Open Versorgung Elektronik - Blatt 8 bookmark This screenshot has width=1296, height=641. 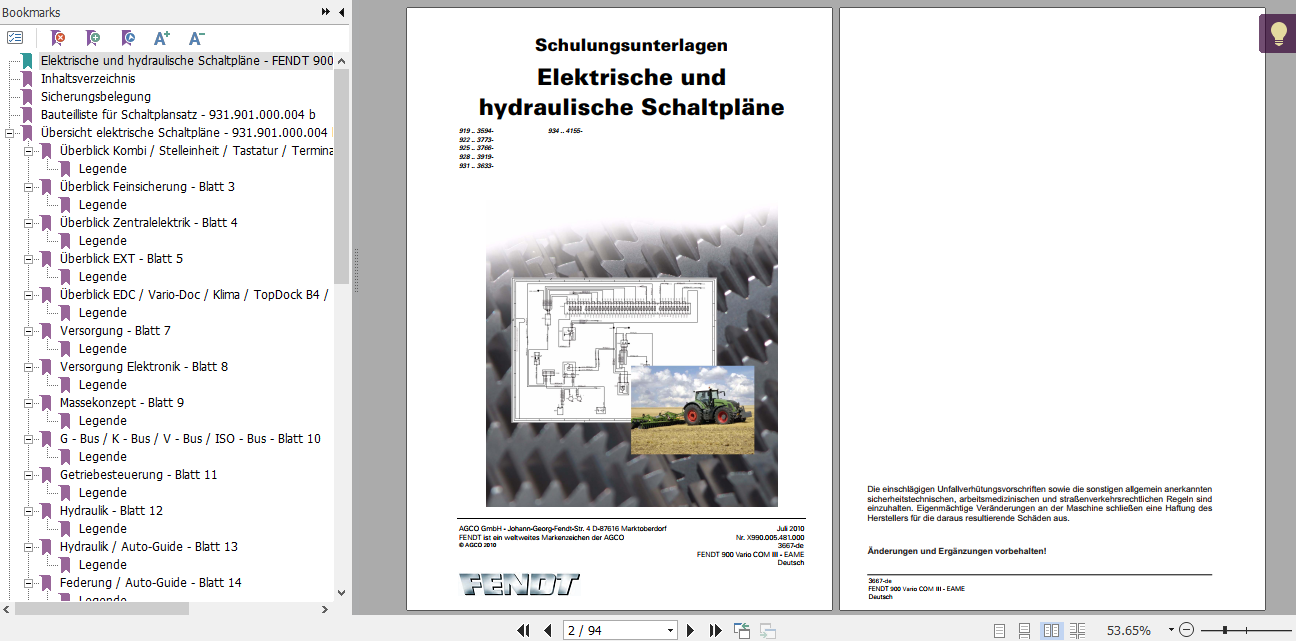pos(144,367)
